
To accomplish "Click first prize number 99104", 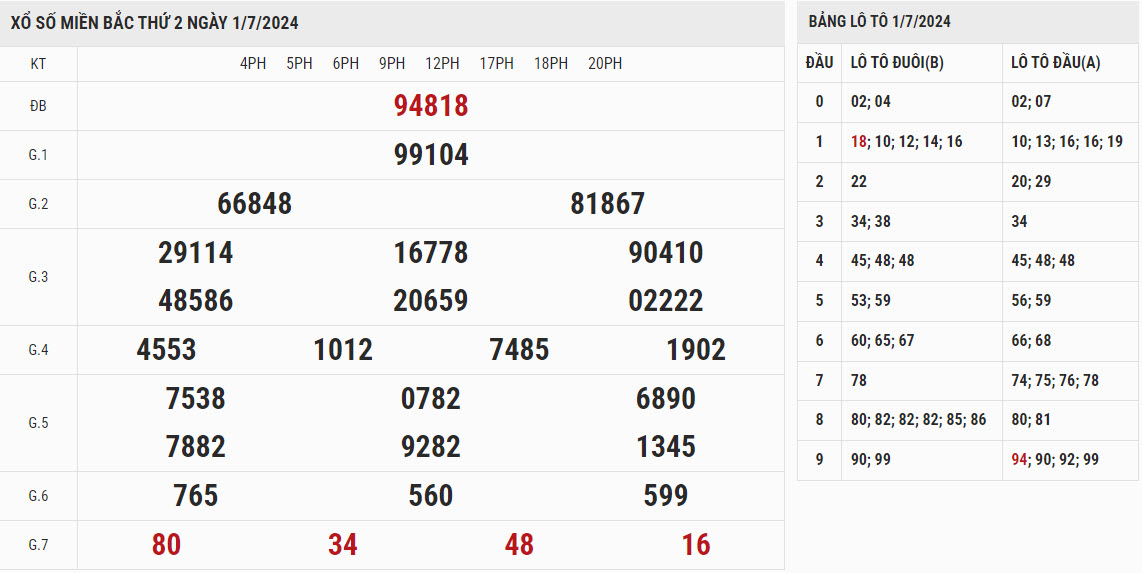I will click(431, 155).
